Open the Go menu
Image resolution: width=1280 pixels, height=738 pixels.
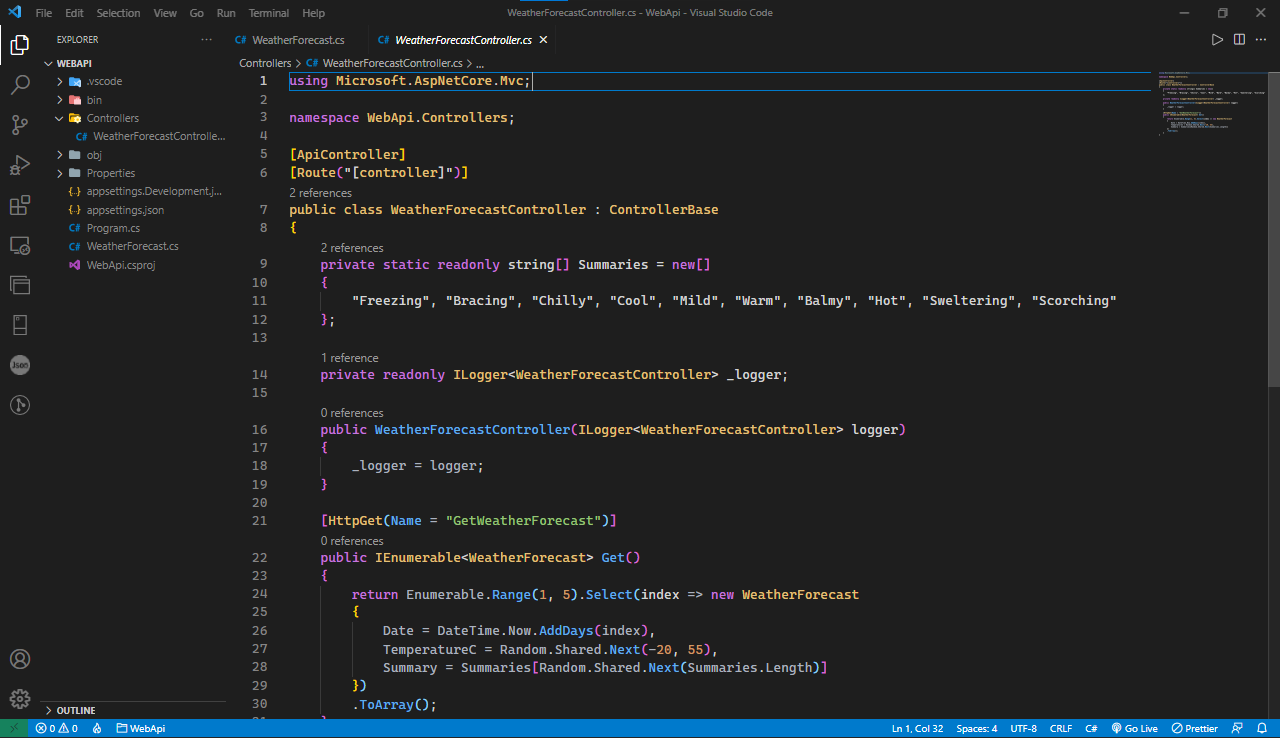pos(196,13)
